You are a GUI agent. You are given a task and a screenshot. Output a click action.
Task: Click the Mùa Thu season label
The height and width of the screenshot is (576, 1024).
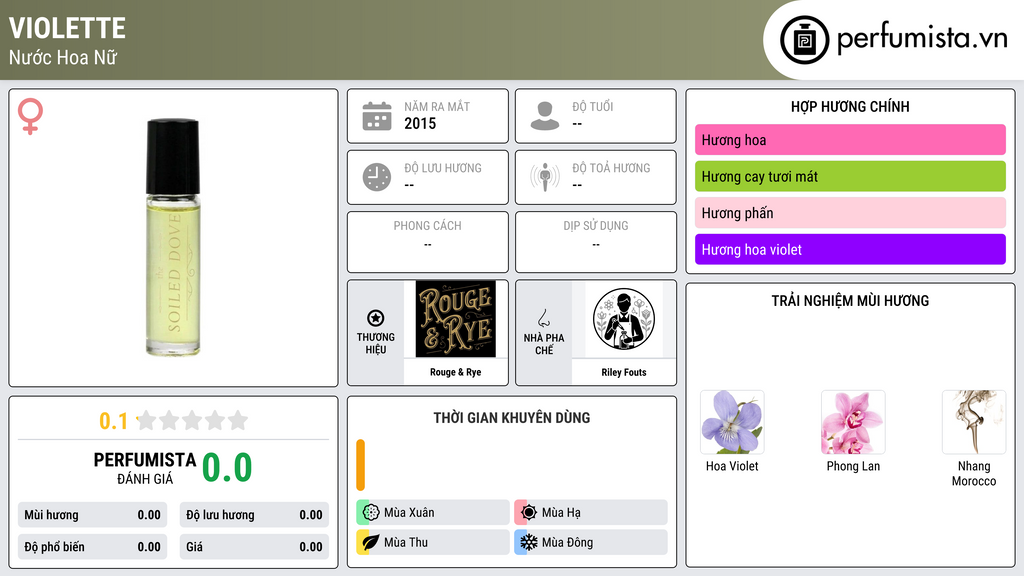[406, 542]
